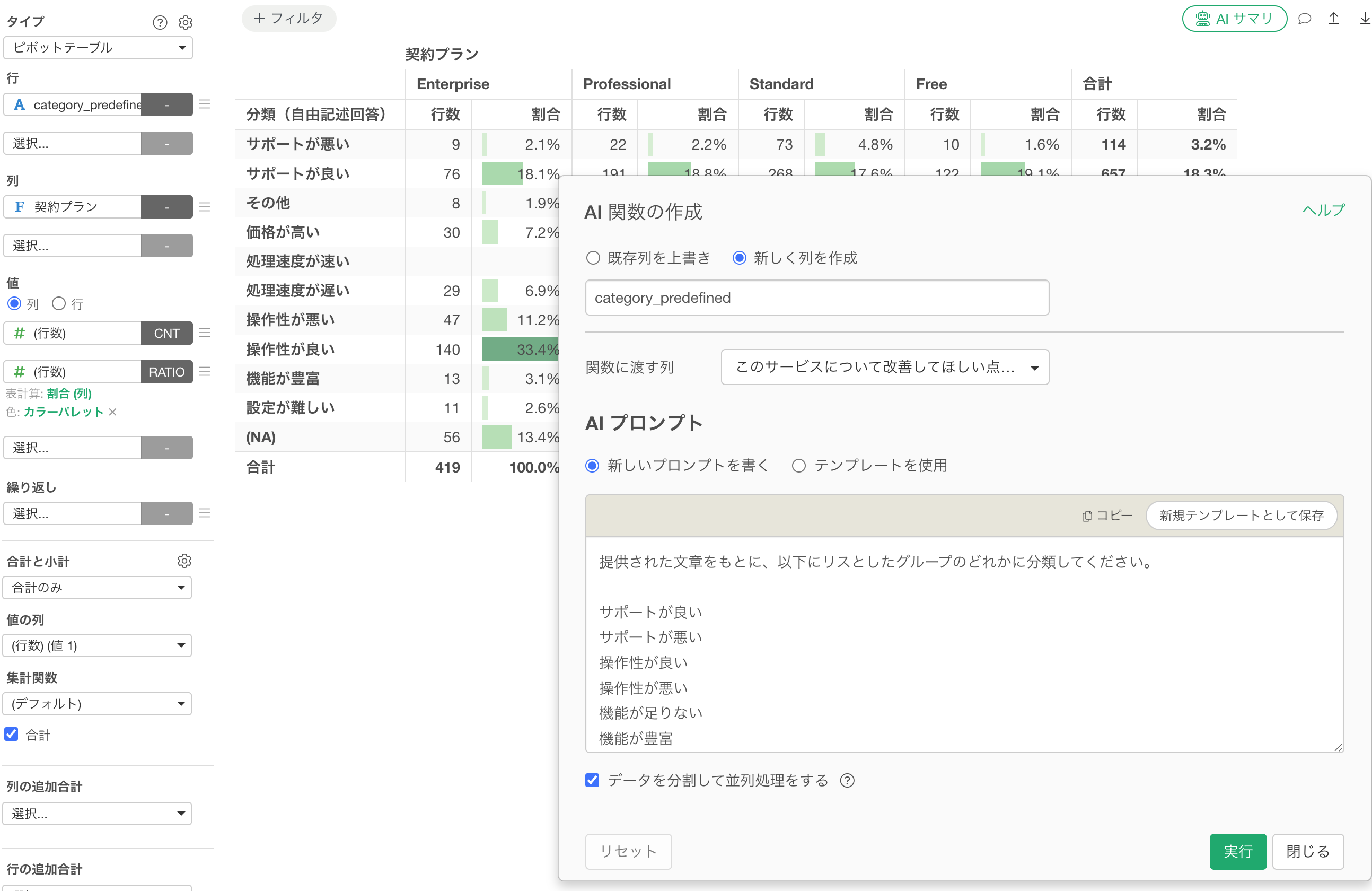Open CNT aggregation menu
Viewport: 1372px width, 891px height.
coord(166,333)
